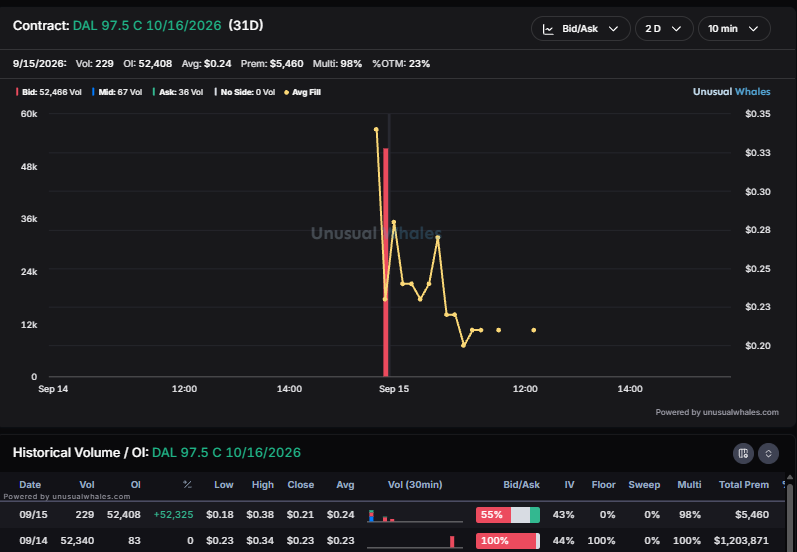This screenshot has height=552, width=797.
Task: Sort table by Avg column header
Action: coord(345,484)
